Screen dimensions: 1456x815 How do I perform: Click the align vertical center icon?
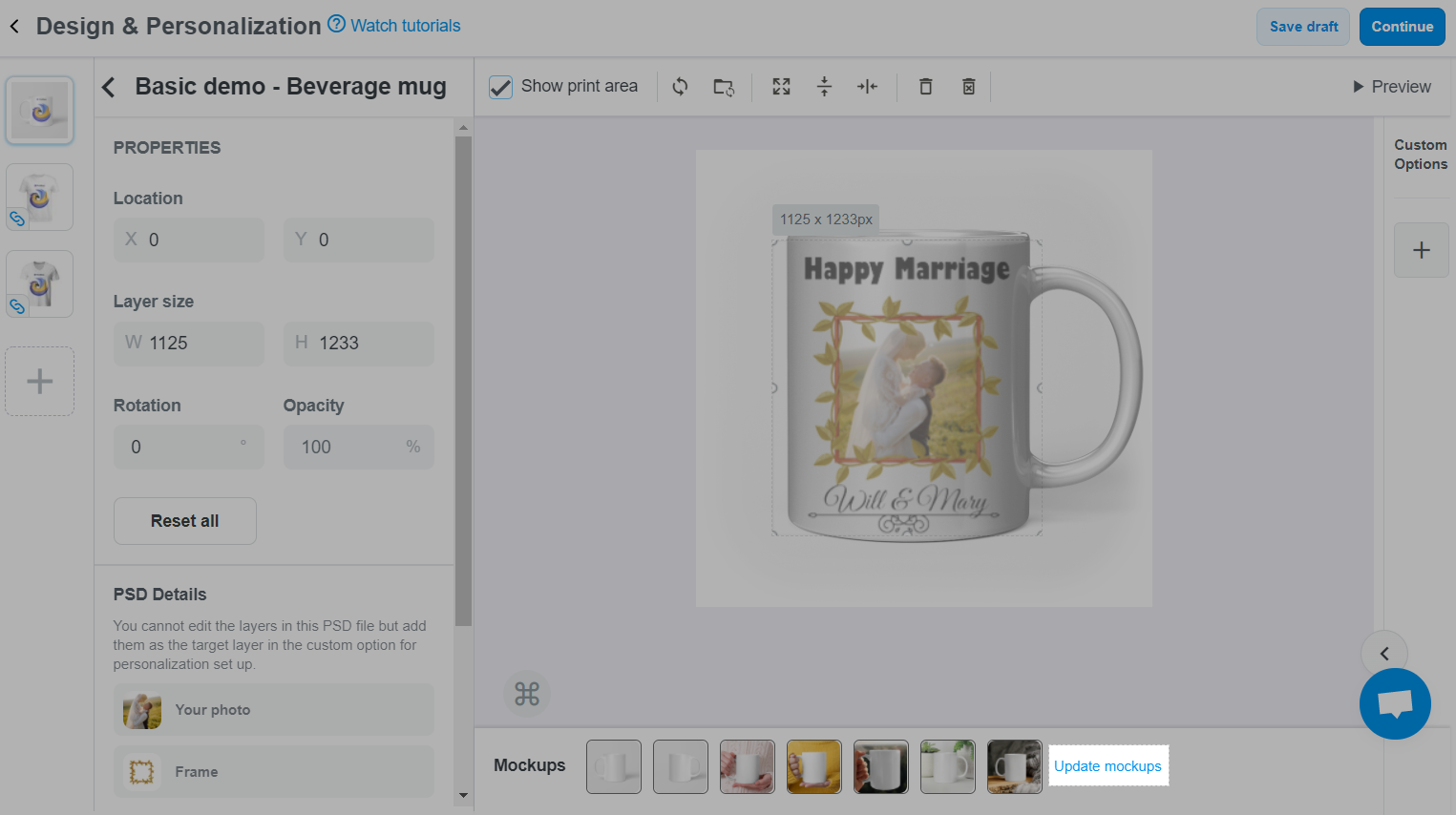click(x=824, y=87)
